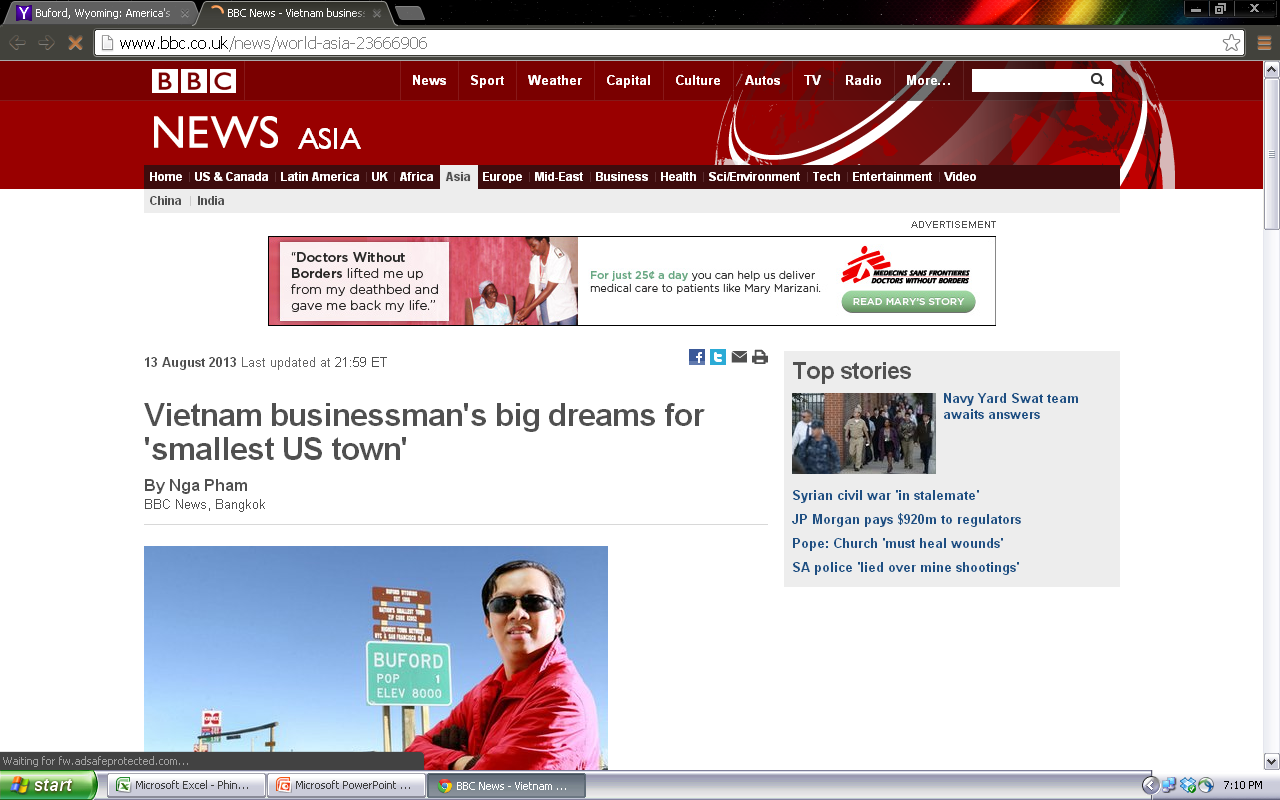Select Sci/Environment news section
1280x800 pixels.
pos(754,177)
